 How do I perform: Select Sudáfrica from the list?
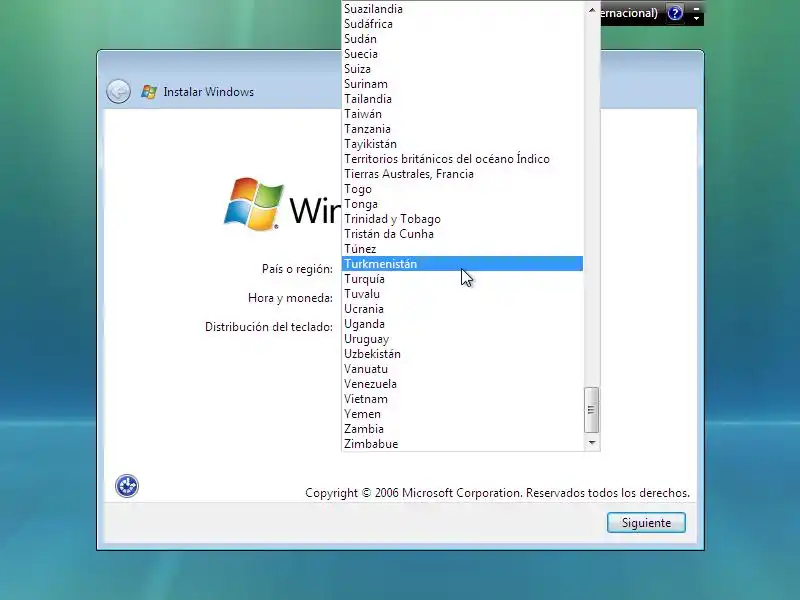[x=462, y=24]
